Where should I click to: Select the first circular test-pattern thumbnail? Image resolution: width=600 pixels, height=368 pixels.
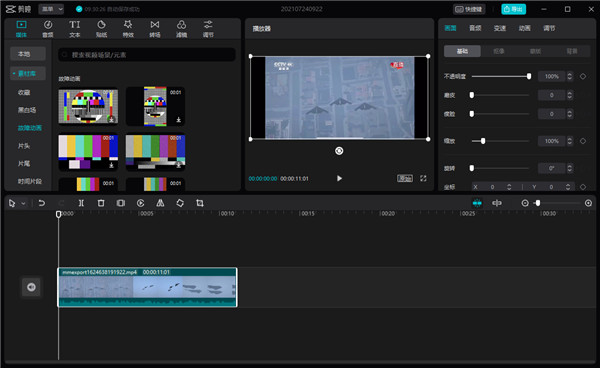tap(88, 106)
